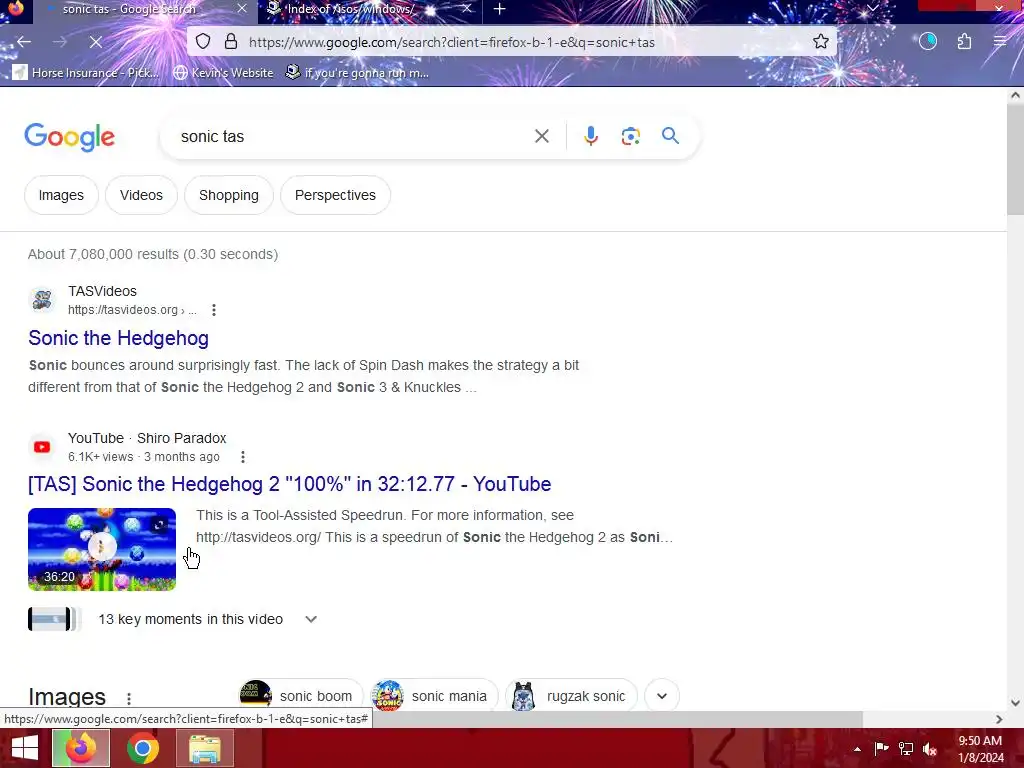The image size is (1024, 768).
Task: Go back to the previous page
Action: [x=24, y=42]
